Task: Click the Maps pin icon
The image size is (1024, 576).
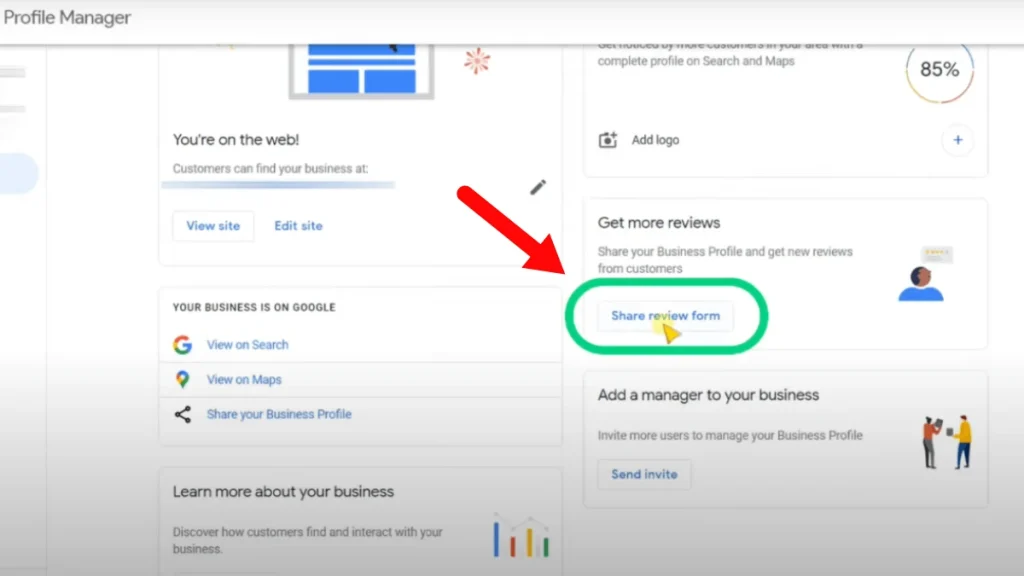Action: pyautogui.click(x=182, y=379)
